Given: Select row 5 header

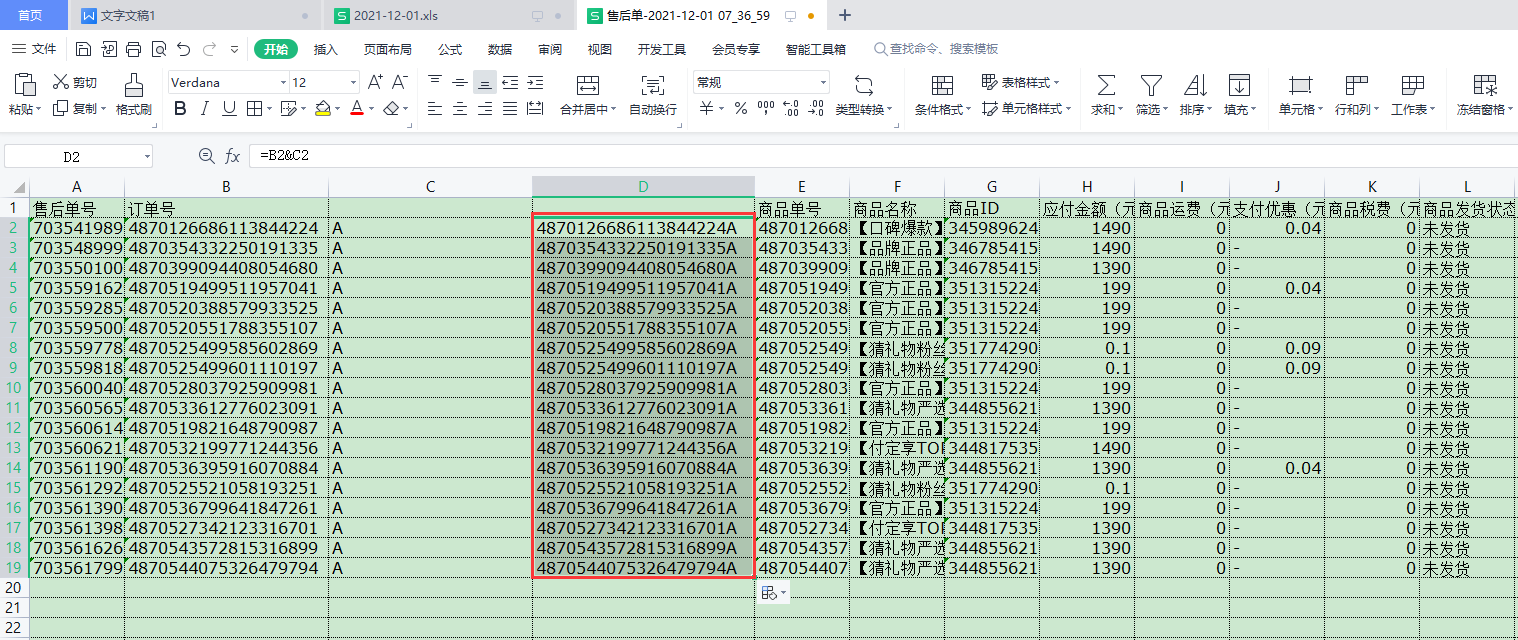Looking at the screenshot, I should pos(14,288).
